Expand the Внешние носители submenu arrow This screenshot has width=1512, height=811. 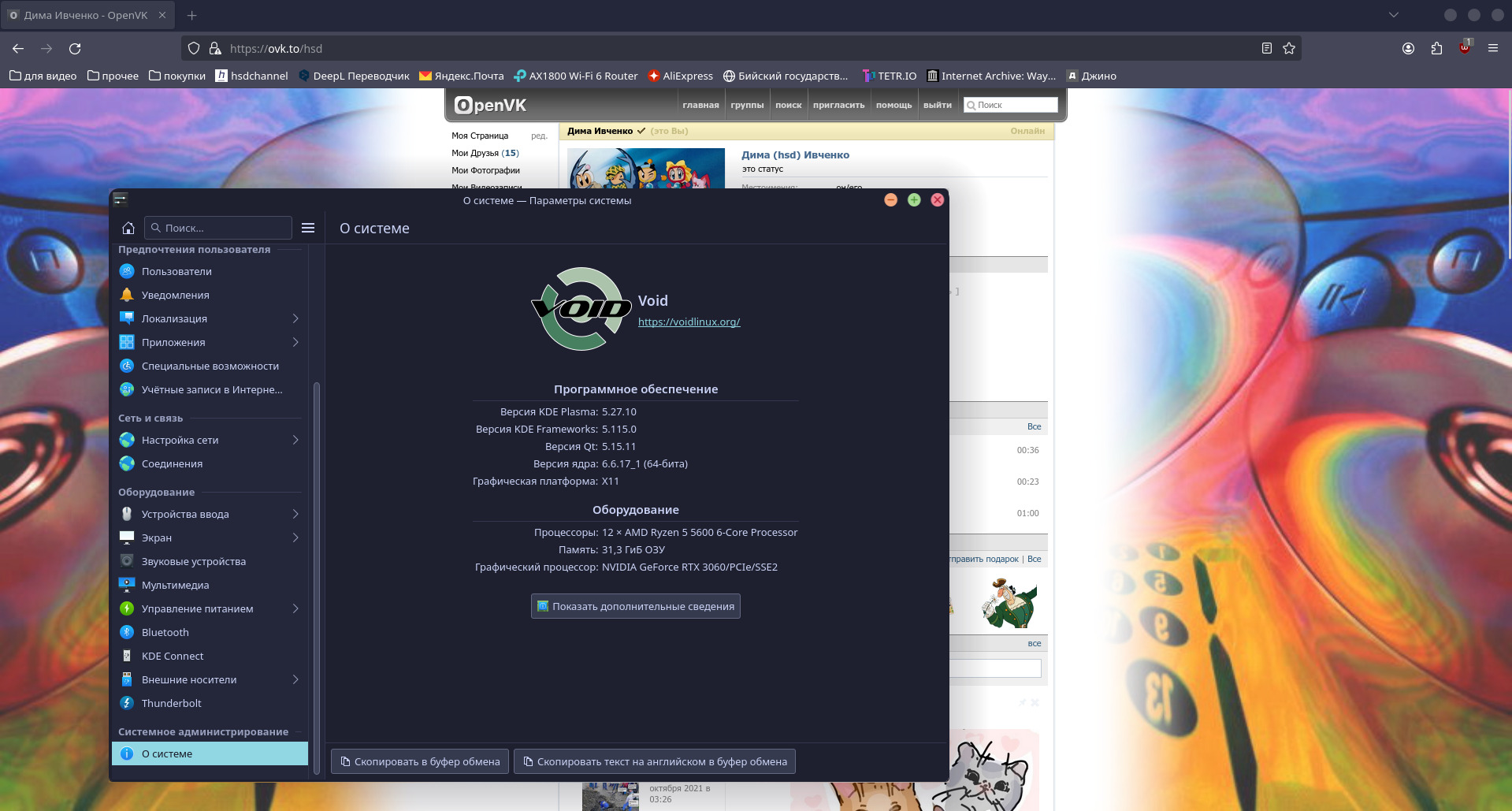pos(295,679)
